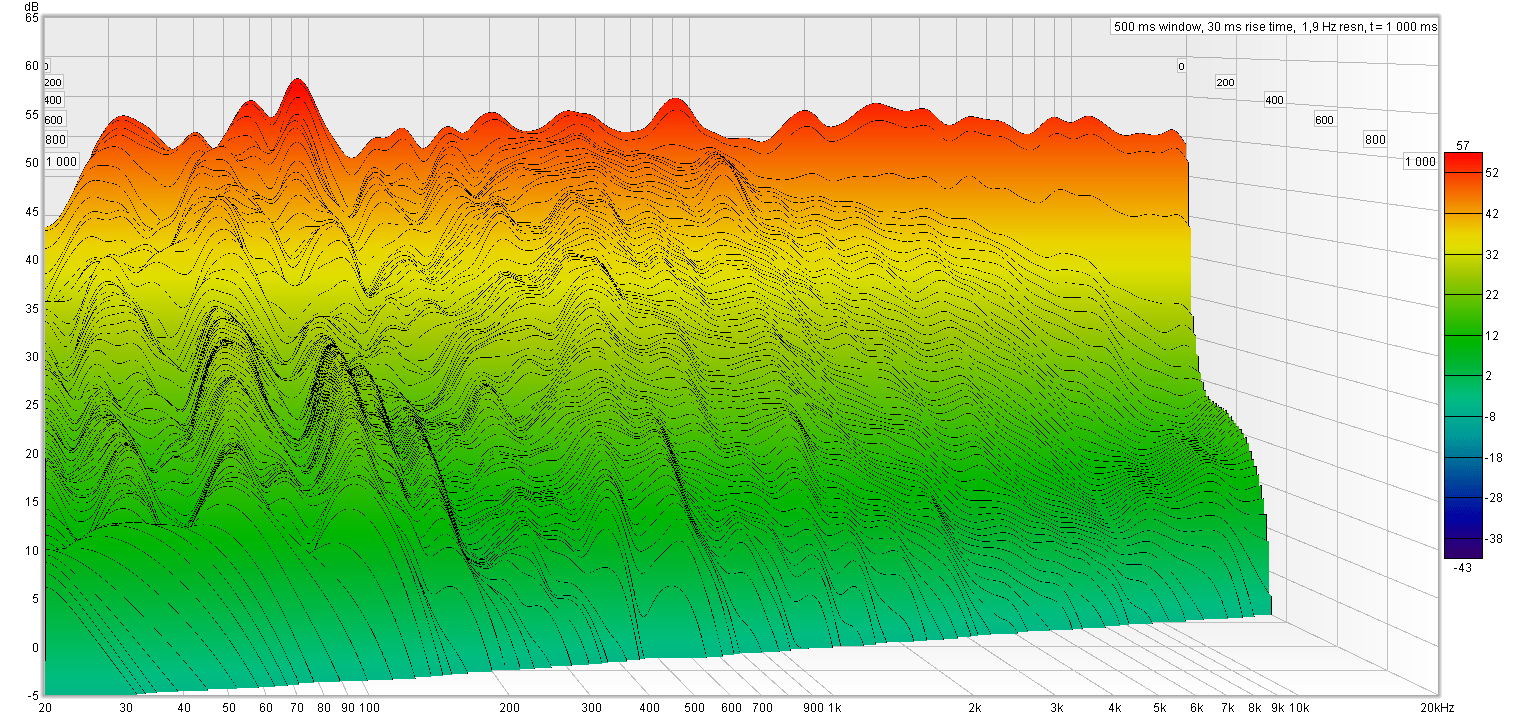The image size is (1515, 719).
Task: Click the -5 value on the dB axis
Action: click(x=33, y=695)
